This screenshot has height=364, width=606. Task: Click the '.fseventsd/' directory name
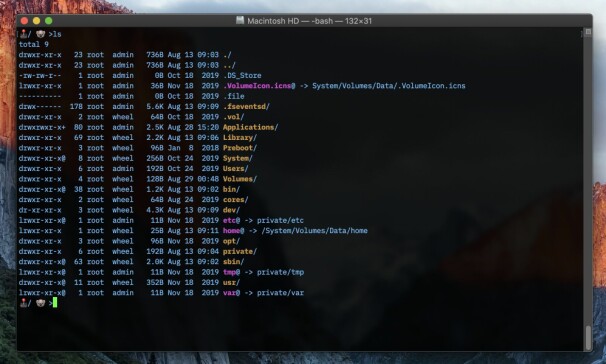(x=247, y=107)
